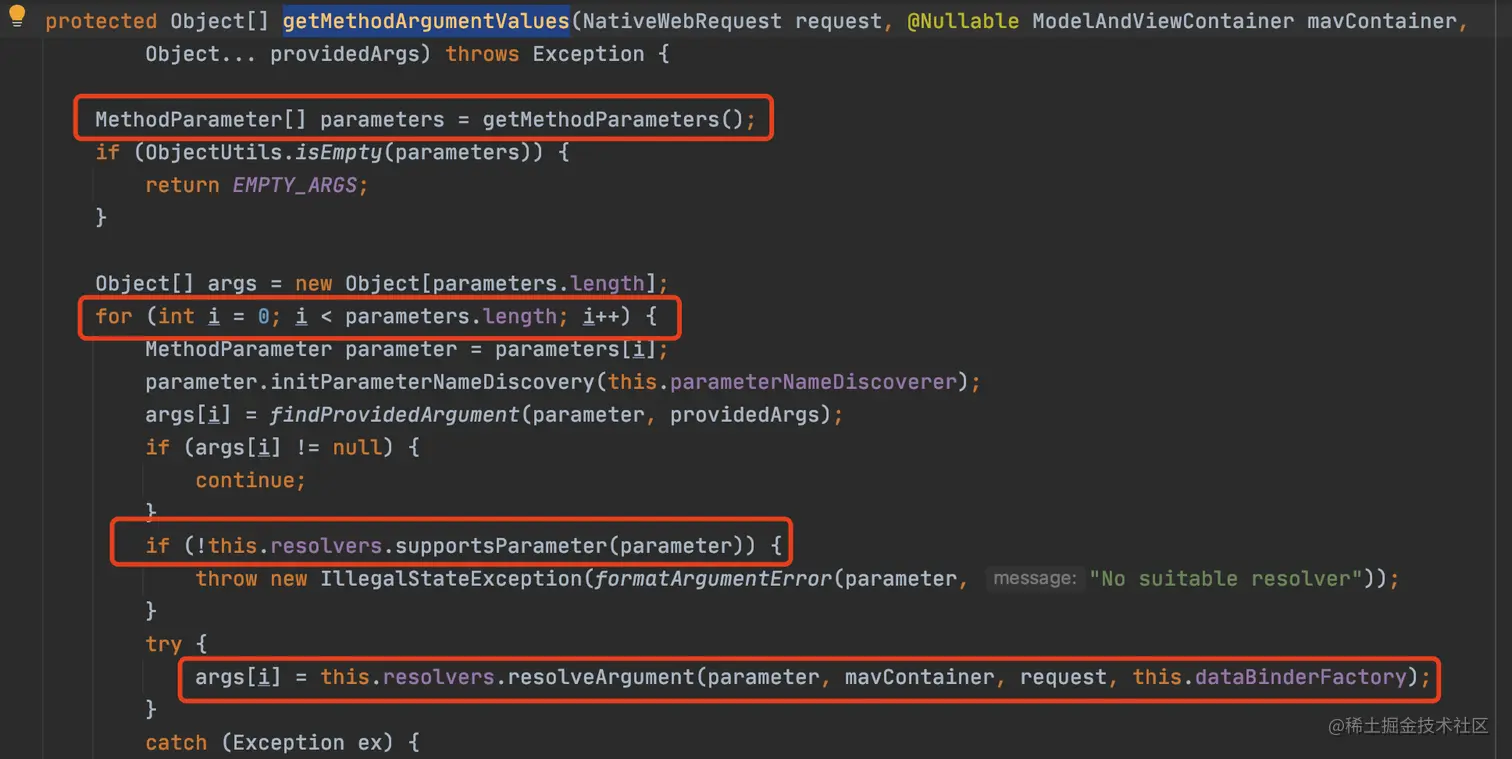Click the getMethodParameters() call
1512x759 pixels.
click(x=613, y=120)
